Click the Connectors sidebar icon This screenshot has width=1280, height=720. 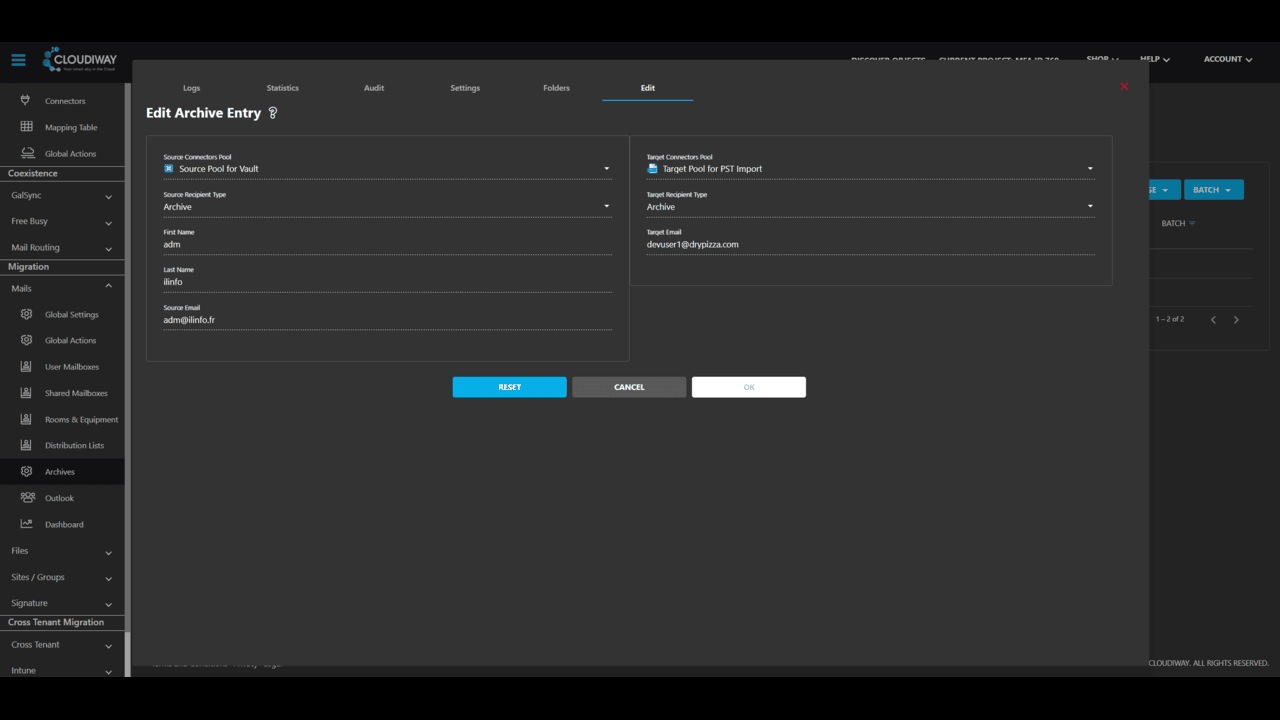point(26,101)
